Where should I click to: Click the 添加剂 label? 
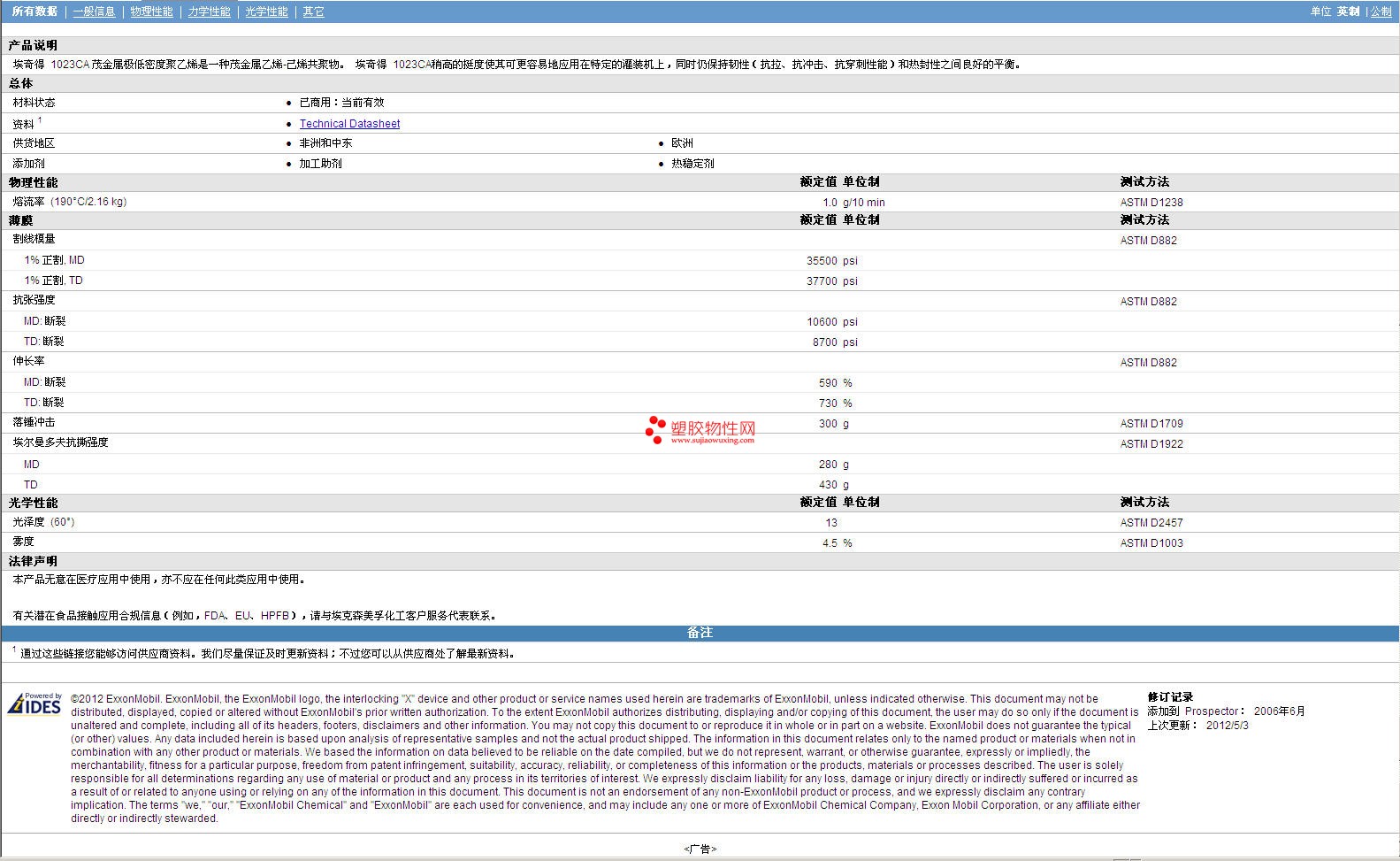[28, 164]
